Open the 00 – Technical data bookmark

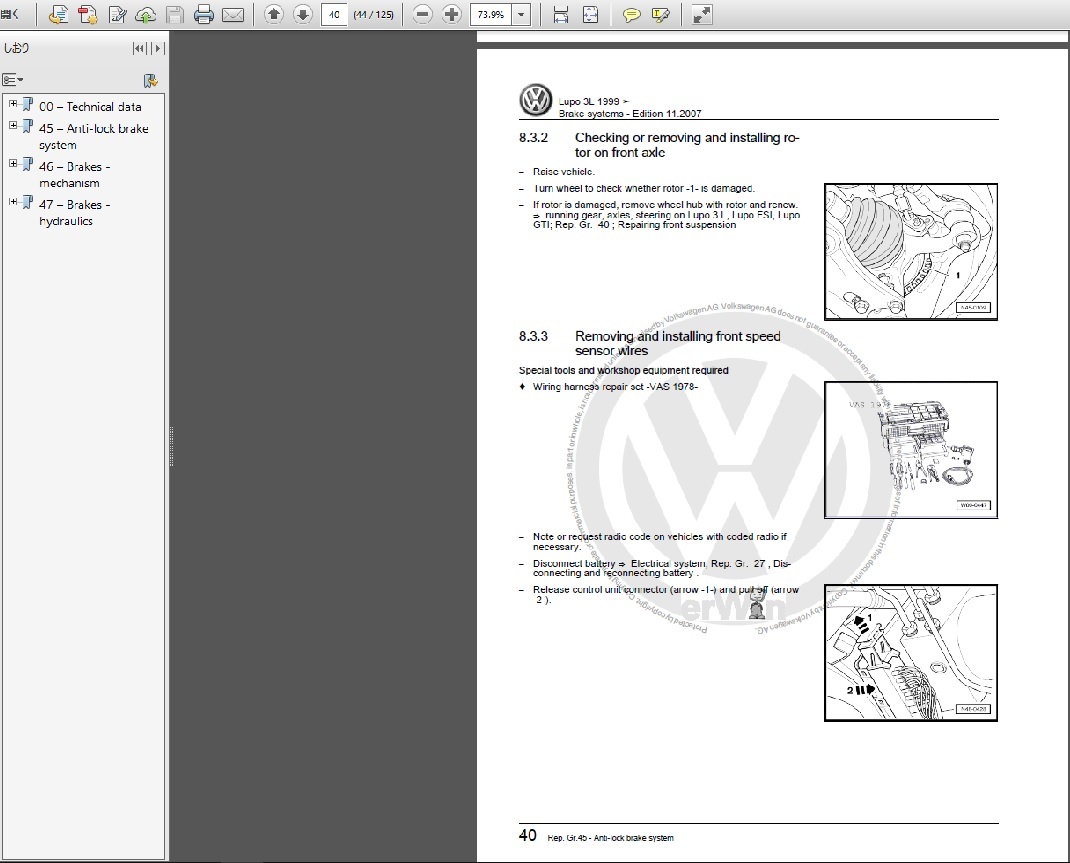coord(90,107)
